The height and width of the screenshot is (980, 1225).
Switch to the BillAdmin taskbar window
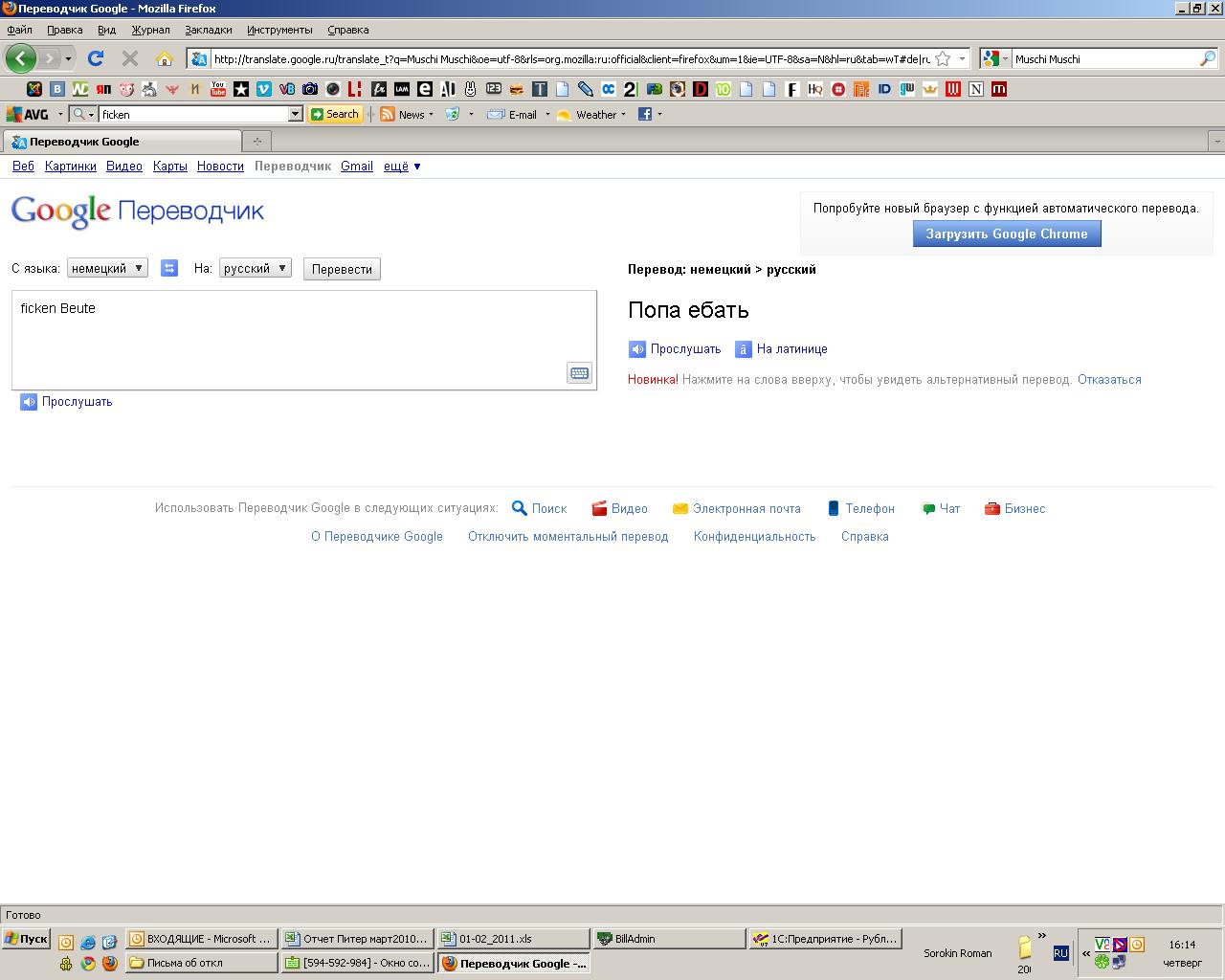point(669,939)
